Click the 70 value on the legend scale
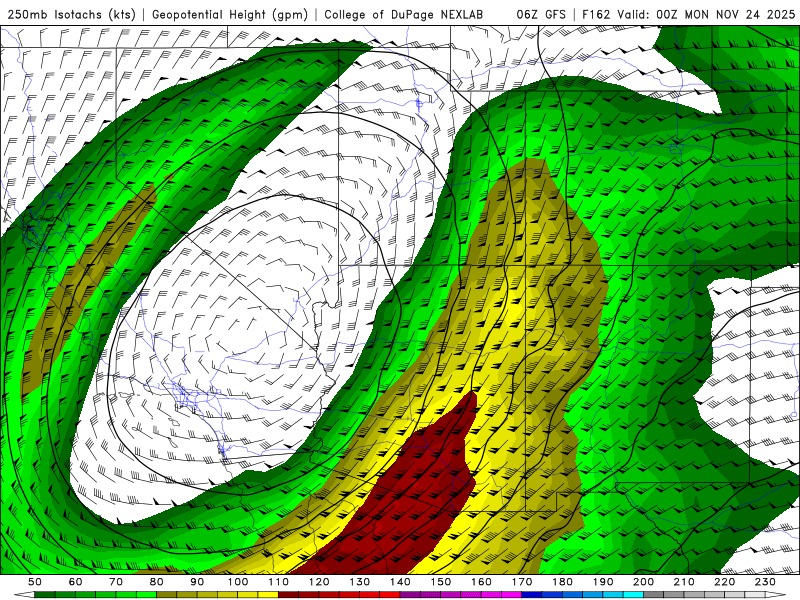 point(116,582)
